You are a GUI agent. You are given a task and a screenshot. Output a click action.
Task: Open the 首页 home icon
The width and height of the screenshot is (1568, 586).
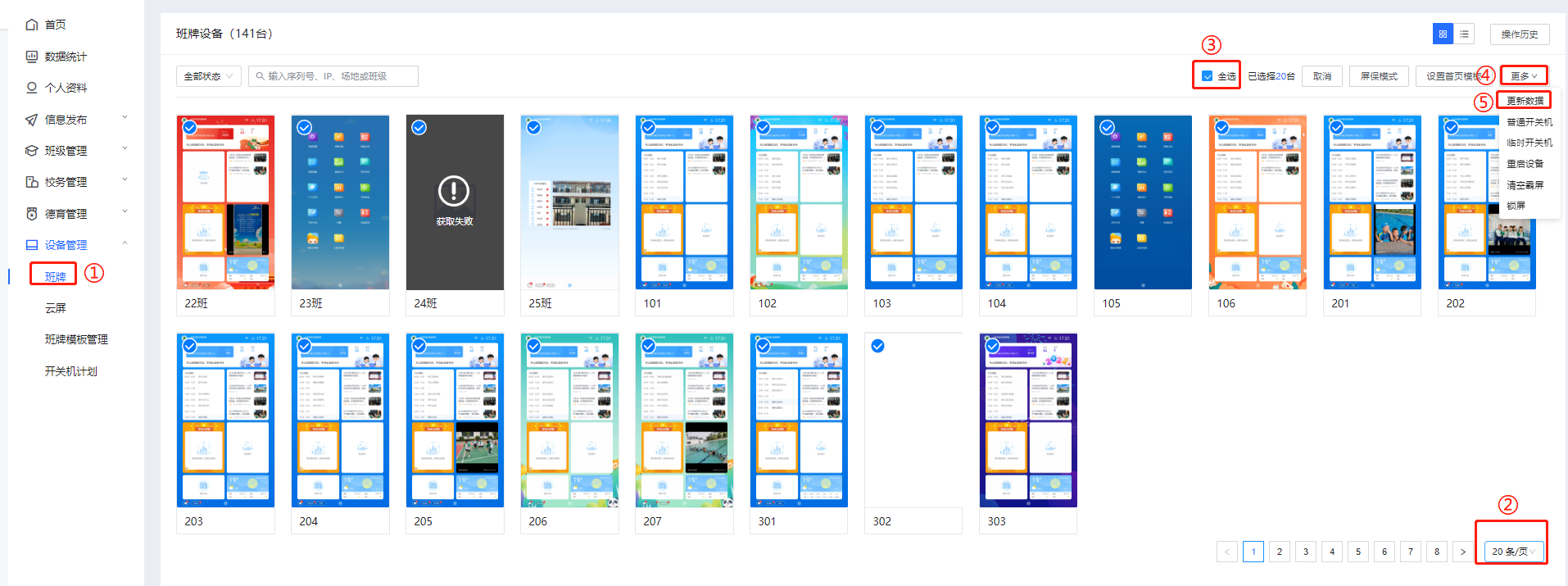point(32,25)
